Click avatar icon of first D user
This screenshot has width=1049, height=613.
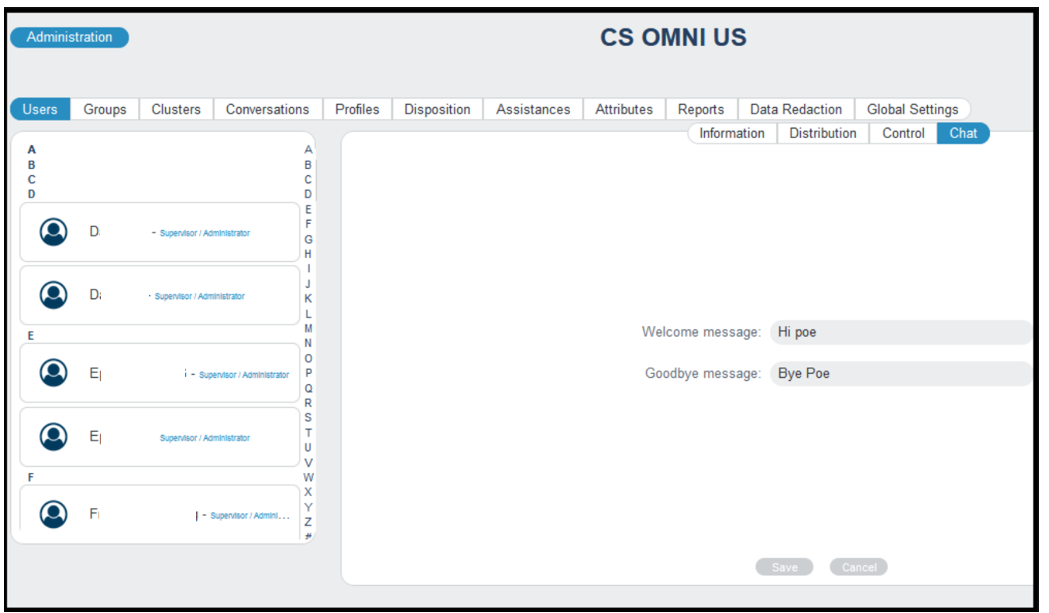pyautogui.click(x=54, y=232)
